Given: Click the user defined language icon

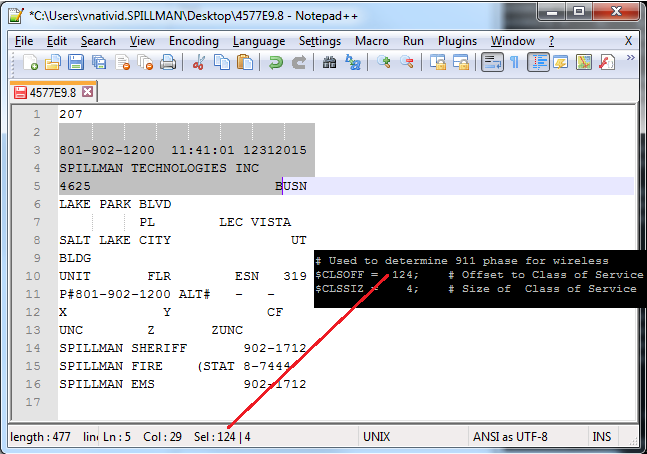Looking at the screenshot, I should click(x=561, y=63).
